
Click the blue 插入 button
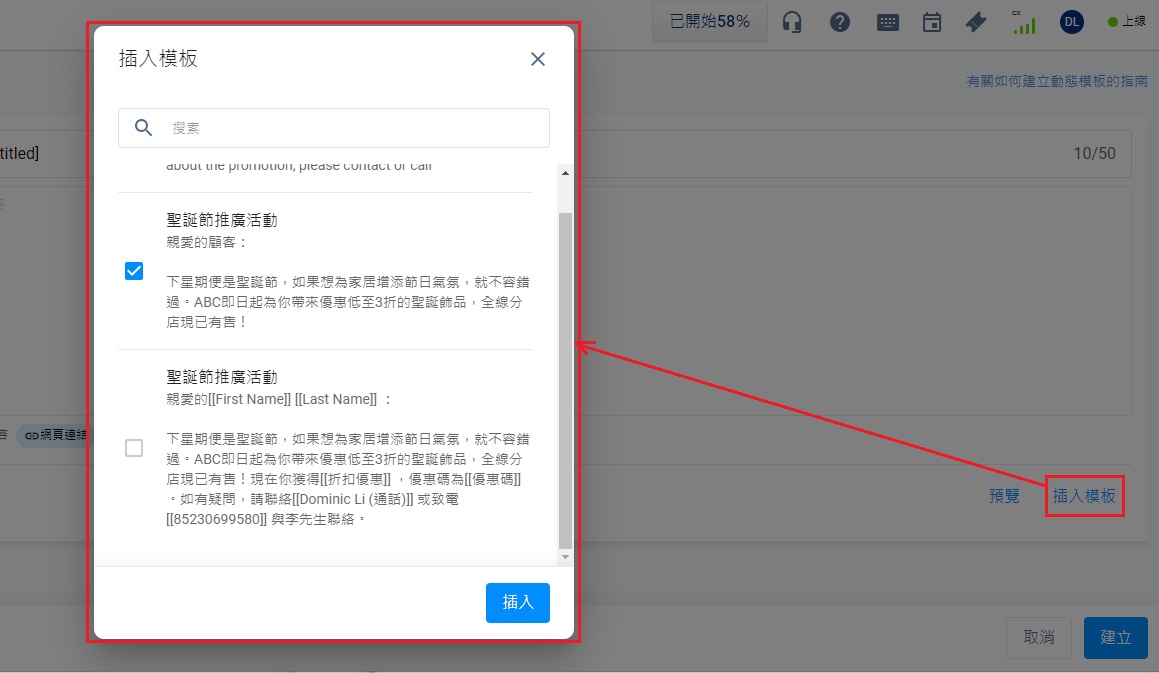[517, 603]
